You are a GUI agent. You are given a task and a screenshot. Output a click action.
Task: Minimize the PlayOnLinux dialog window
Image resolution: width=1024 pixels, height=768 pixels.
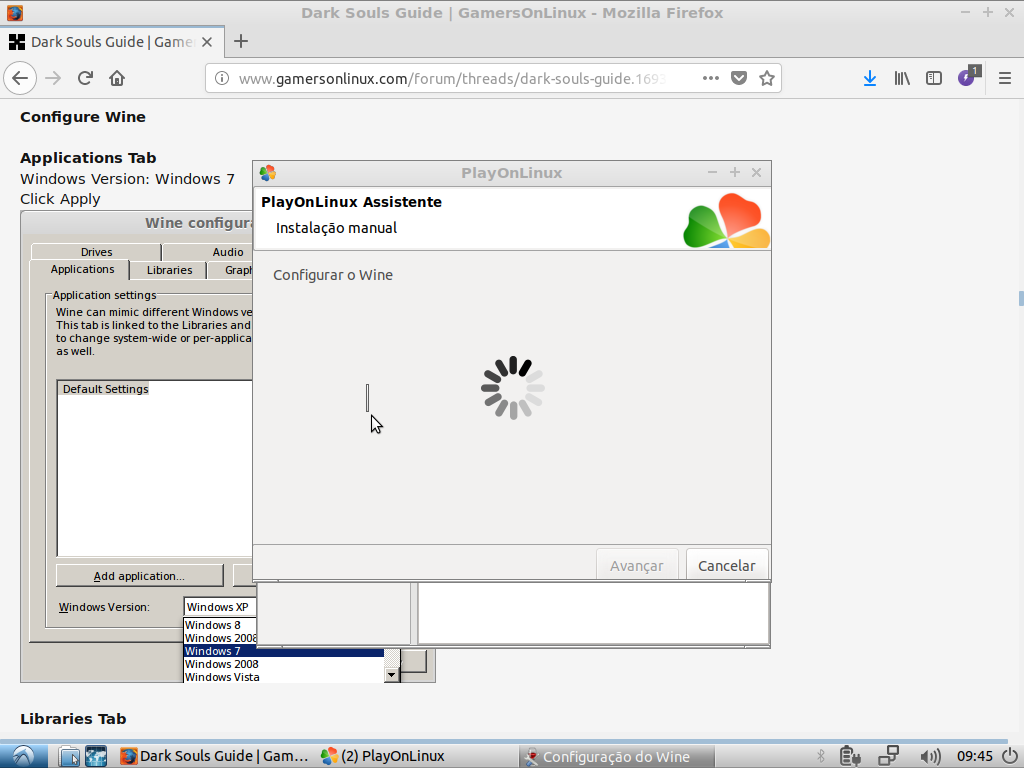712,172
